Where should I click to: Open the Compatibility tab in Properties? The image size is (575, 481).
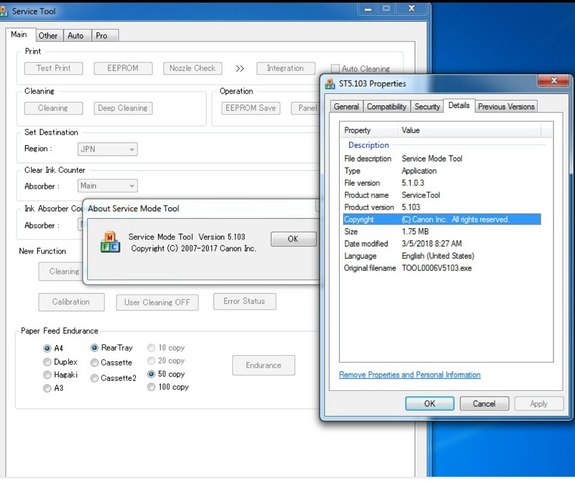[x=387, y=107]
